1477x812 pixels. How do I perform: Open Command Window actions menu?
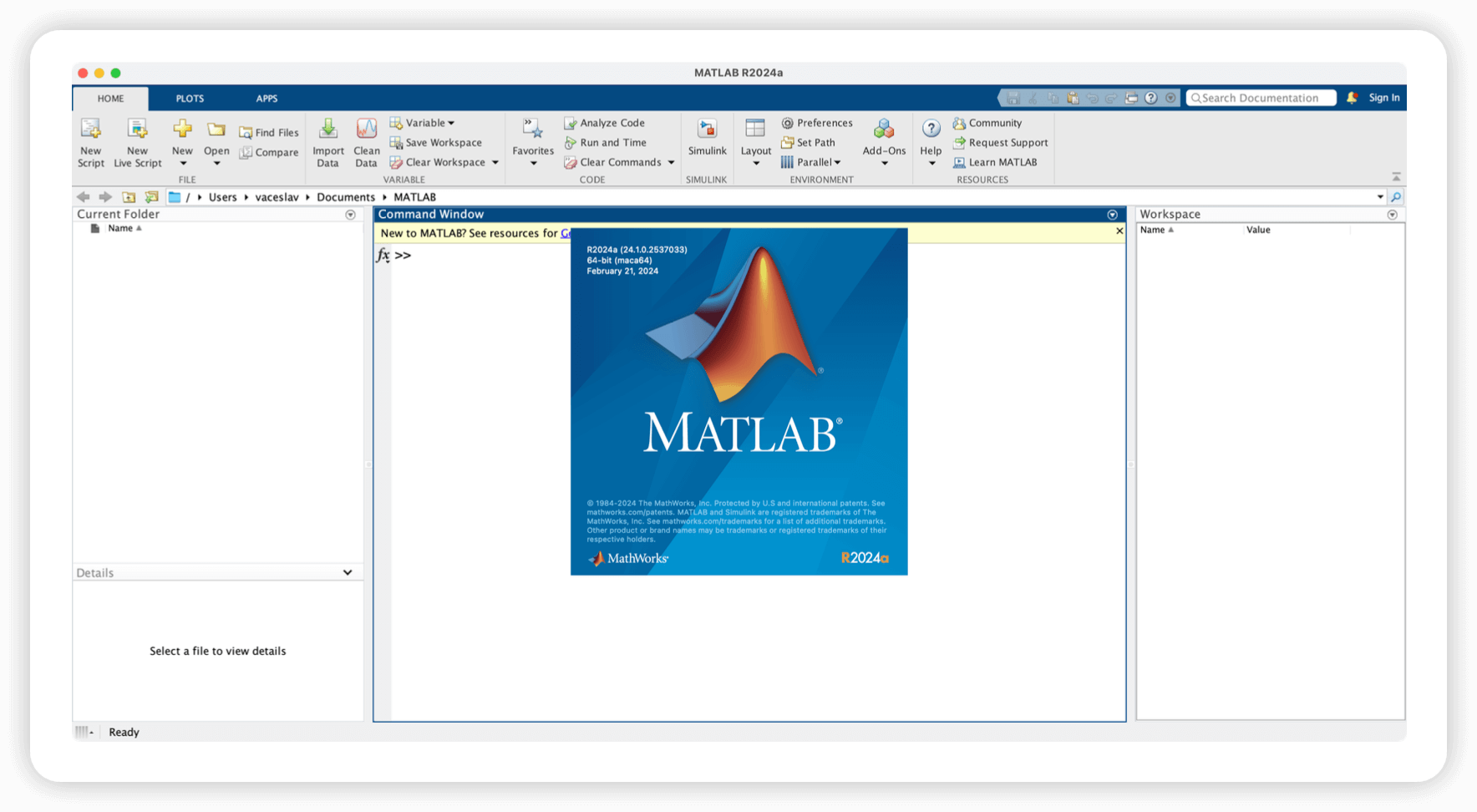[1112, 215]
